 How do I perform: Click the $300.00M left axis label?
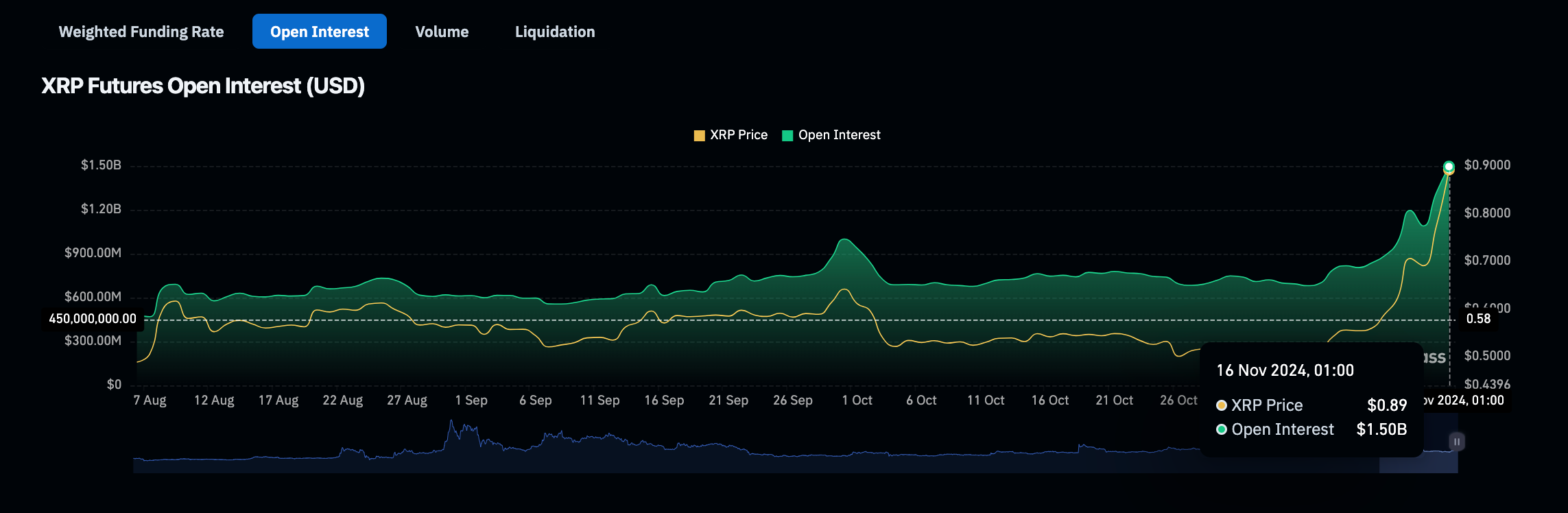point(93,341)
